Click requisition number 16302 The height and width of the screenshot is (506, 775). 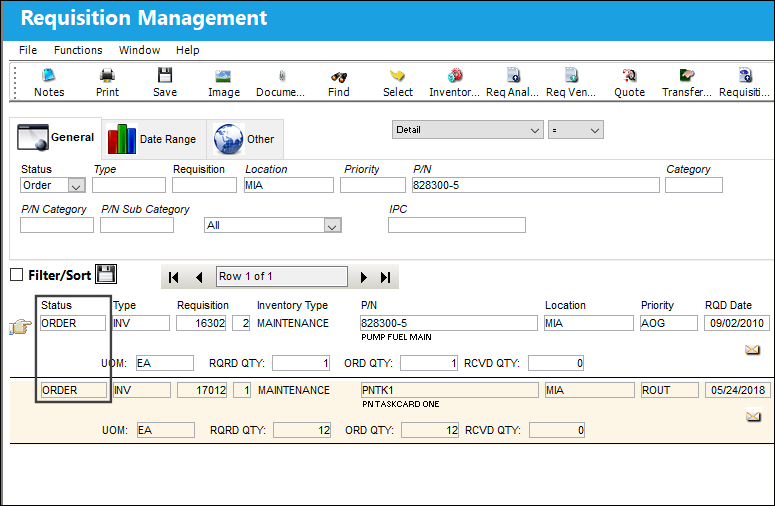201,323
